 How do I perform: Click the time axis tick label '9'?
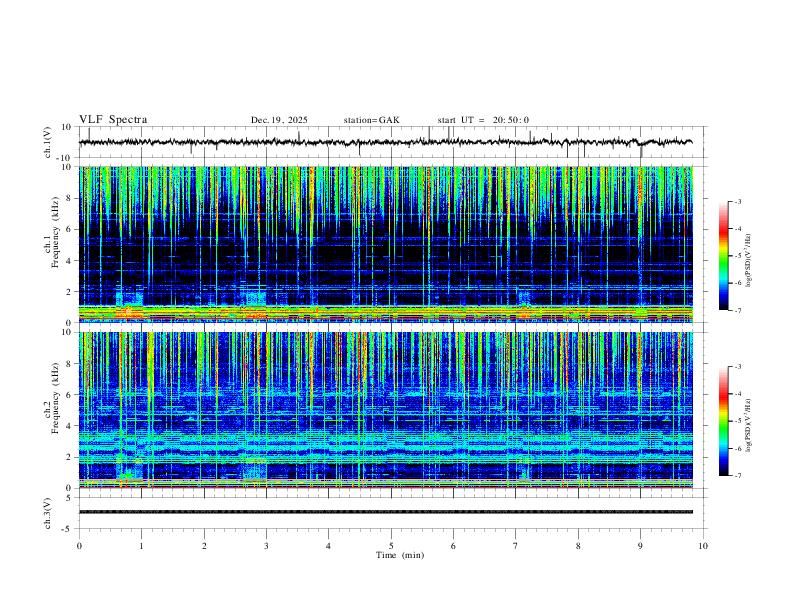click(x=640, y=546)
